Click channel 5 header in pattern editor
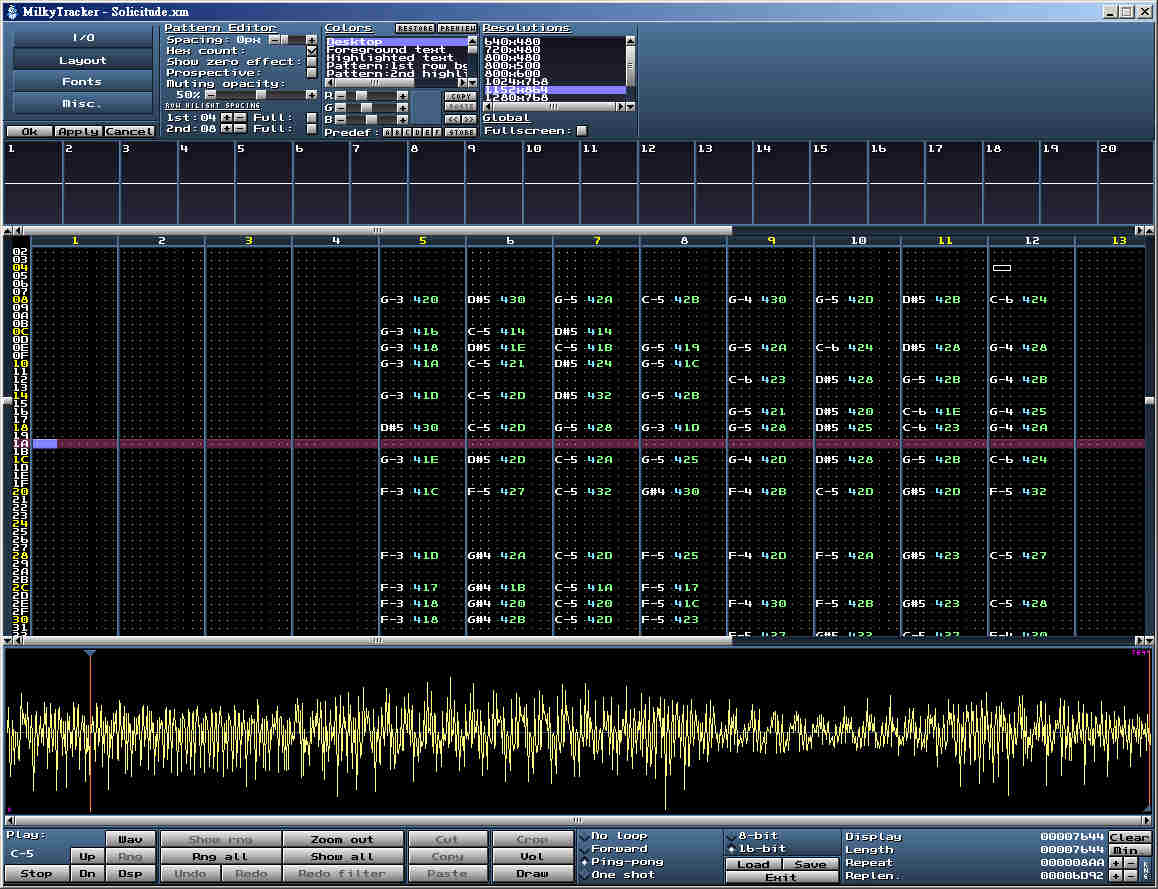This screenshot has height=889, width=1158. point(422,240)
